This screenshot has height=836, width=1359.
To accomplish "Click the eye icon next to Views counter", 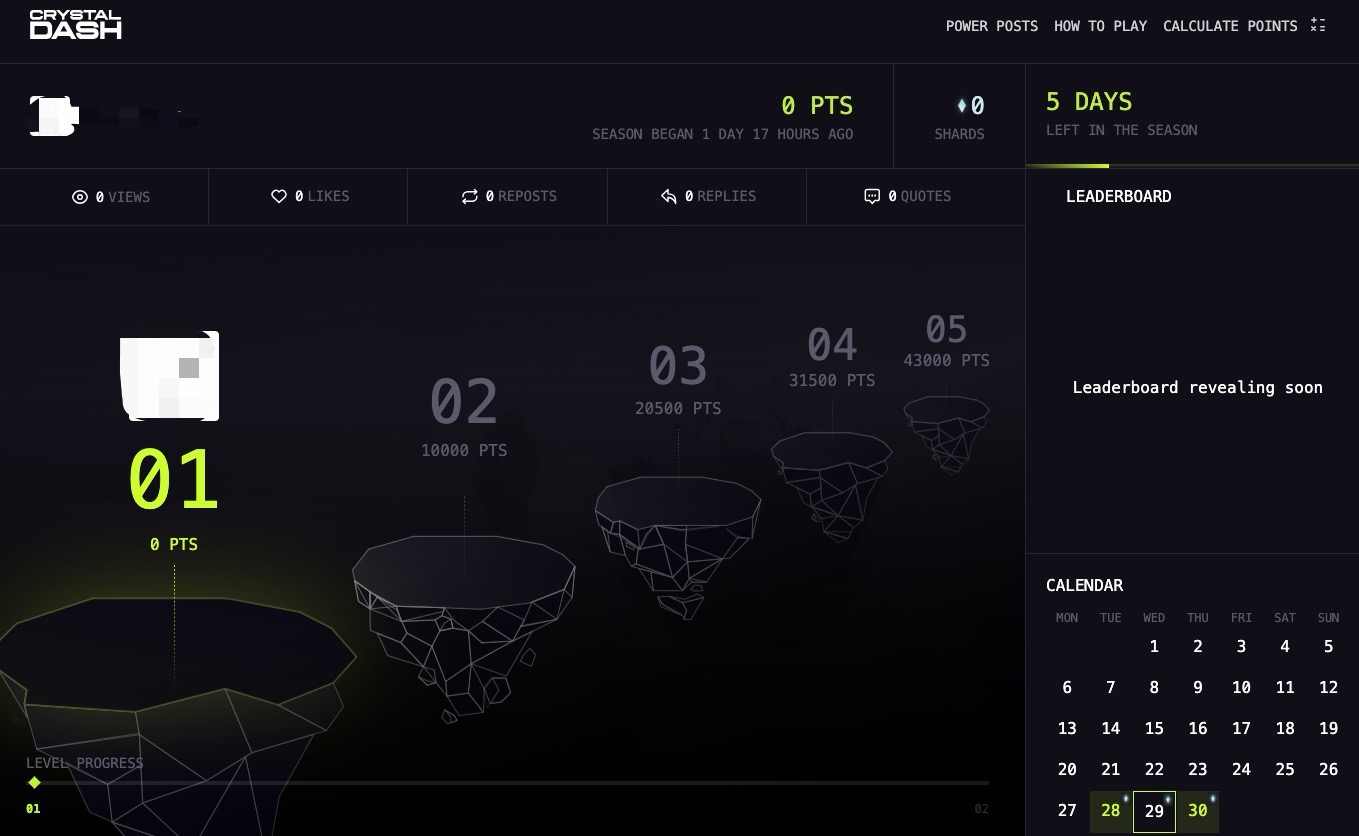I will click(x=80, y=197).
